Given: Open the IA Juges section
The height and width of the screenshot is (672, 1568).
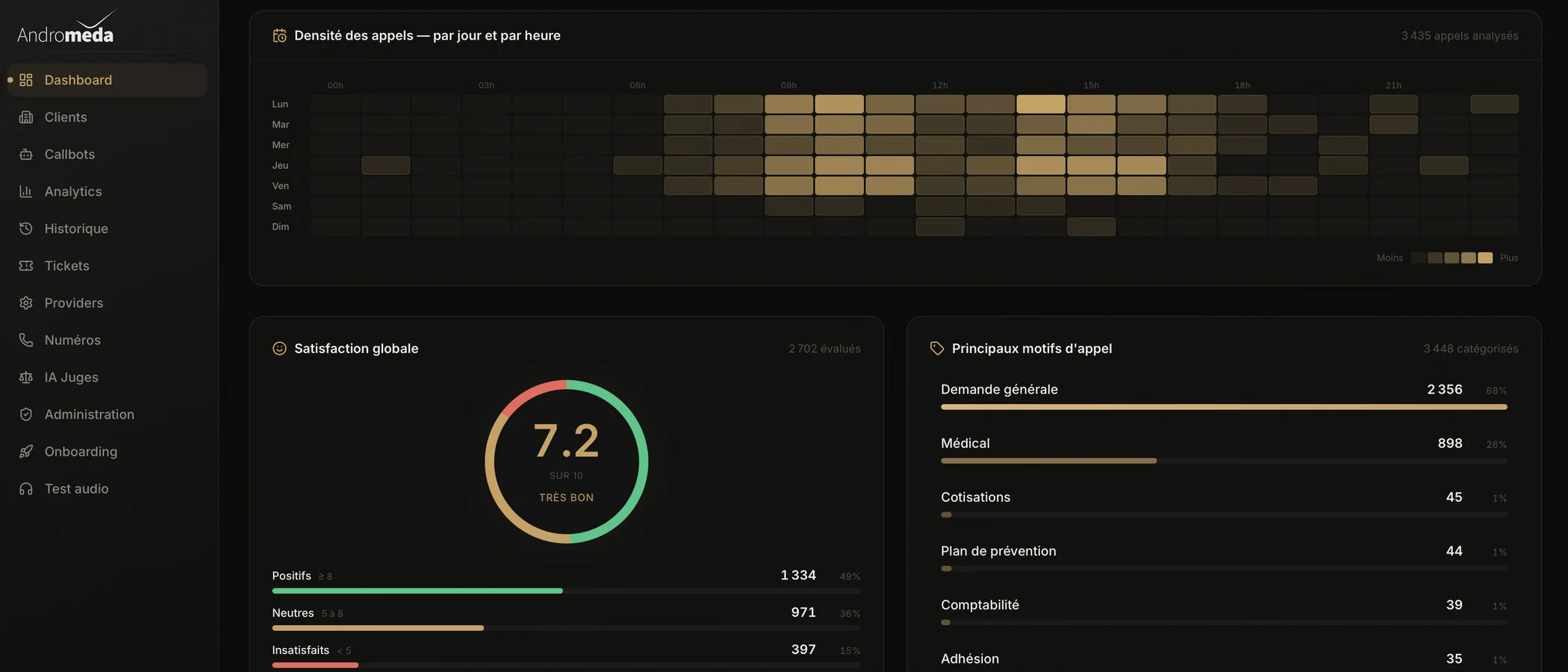Looking at the screenshot, I should [x=108, y=377].
